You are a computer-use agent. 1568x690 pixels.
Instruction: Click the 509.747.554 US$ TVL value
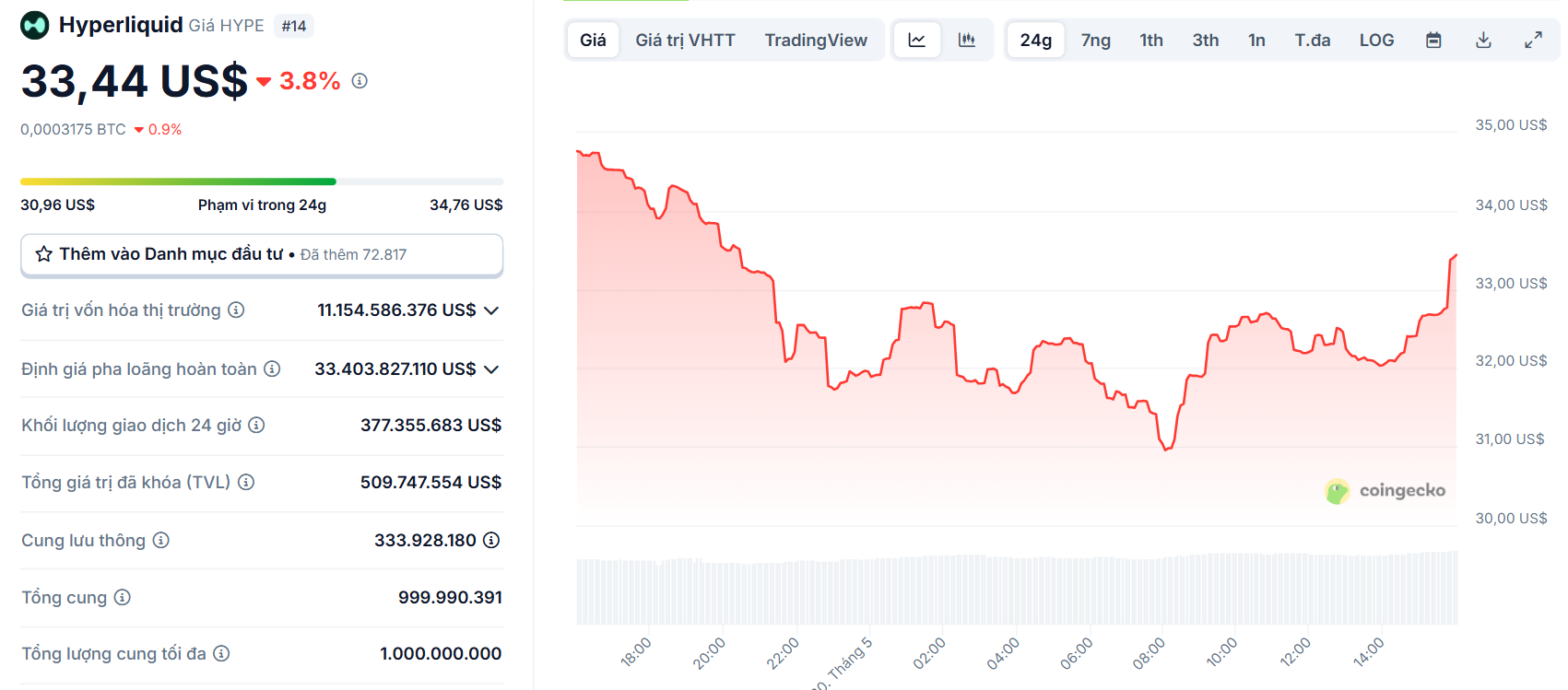click(x=430, y=482)
